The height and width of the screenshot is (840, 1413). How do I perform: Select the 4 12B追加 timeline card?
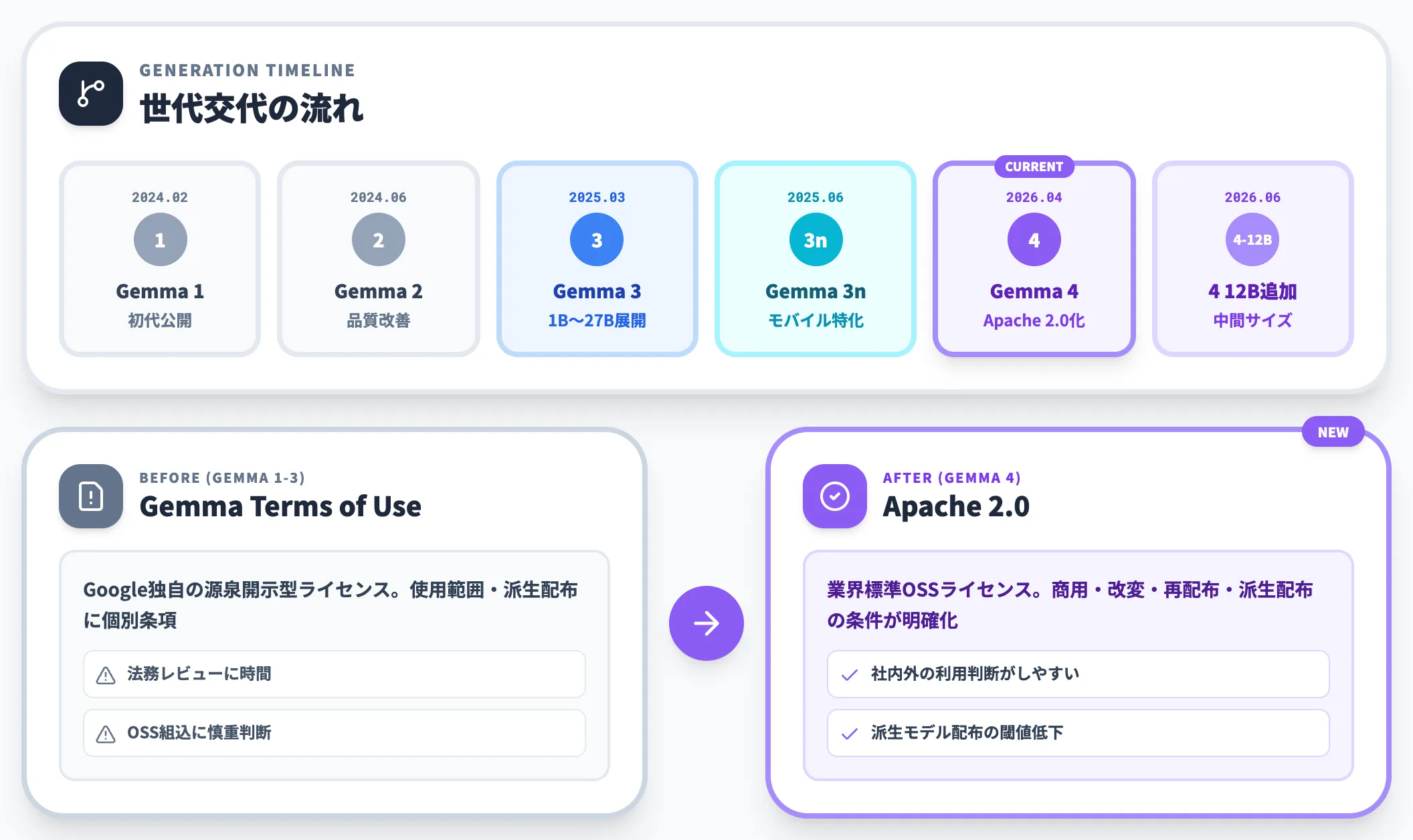pyautogui.click(x=1252, y=259)
